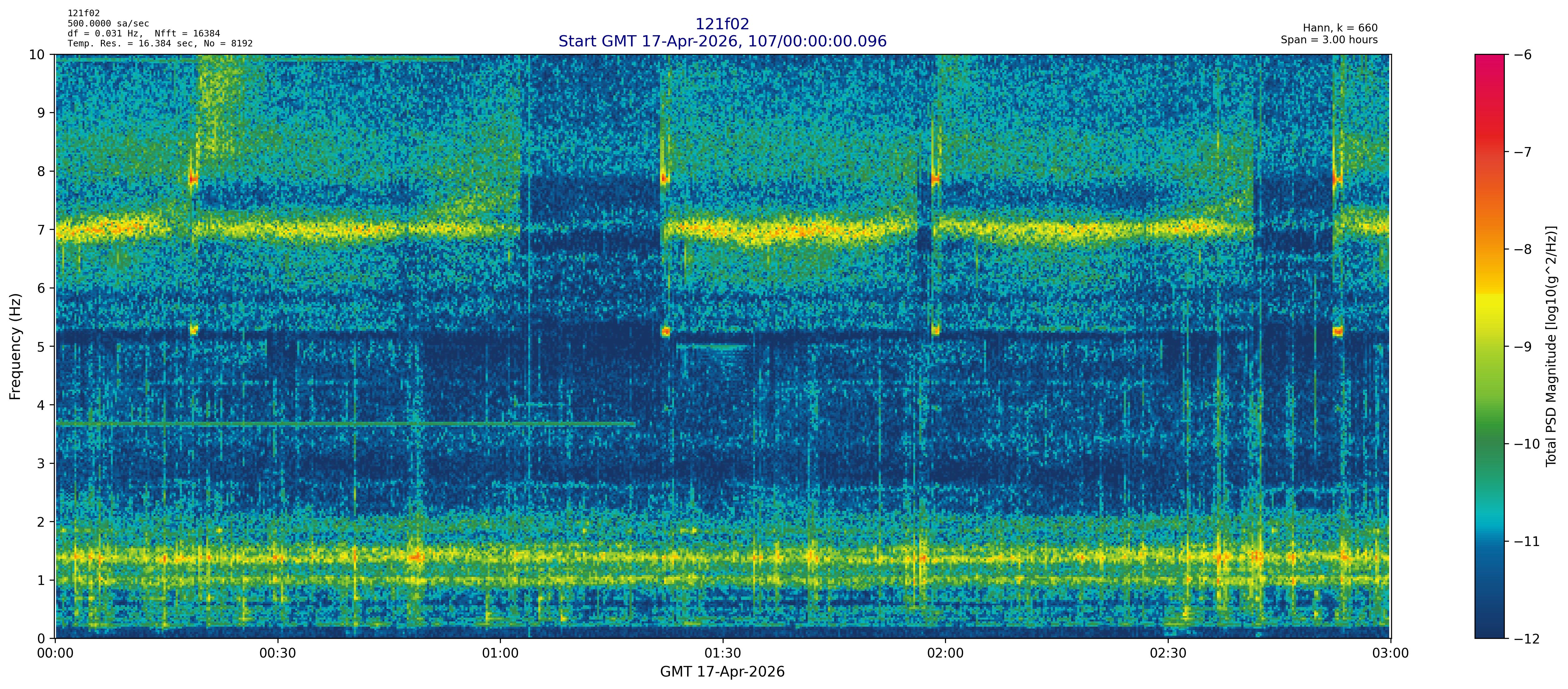This screenshot has height=689, width=1568.
Task: Click the 02:00 time axis tick label
Action: tap(945, 654)
